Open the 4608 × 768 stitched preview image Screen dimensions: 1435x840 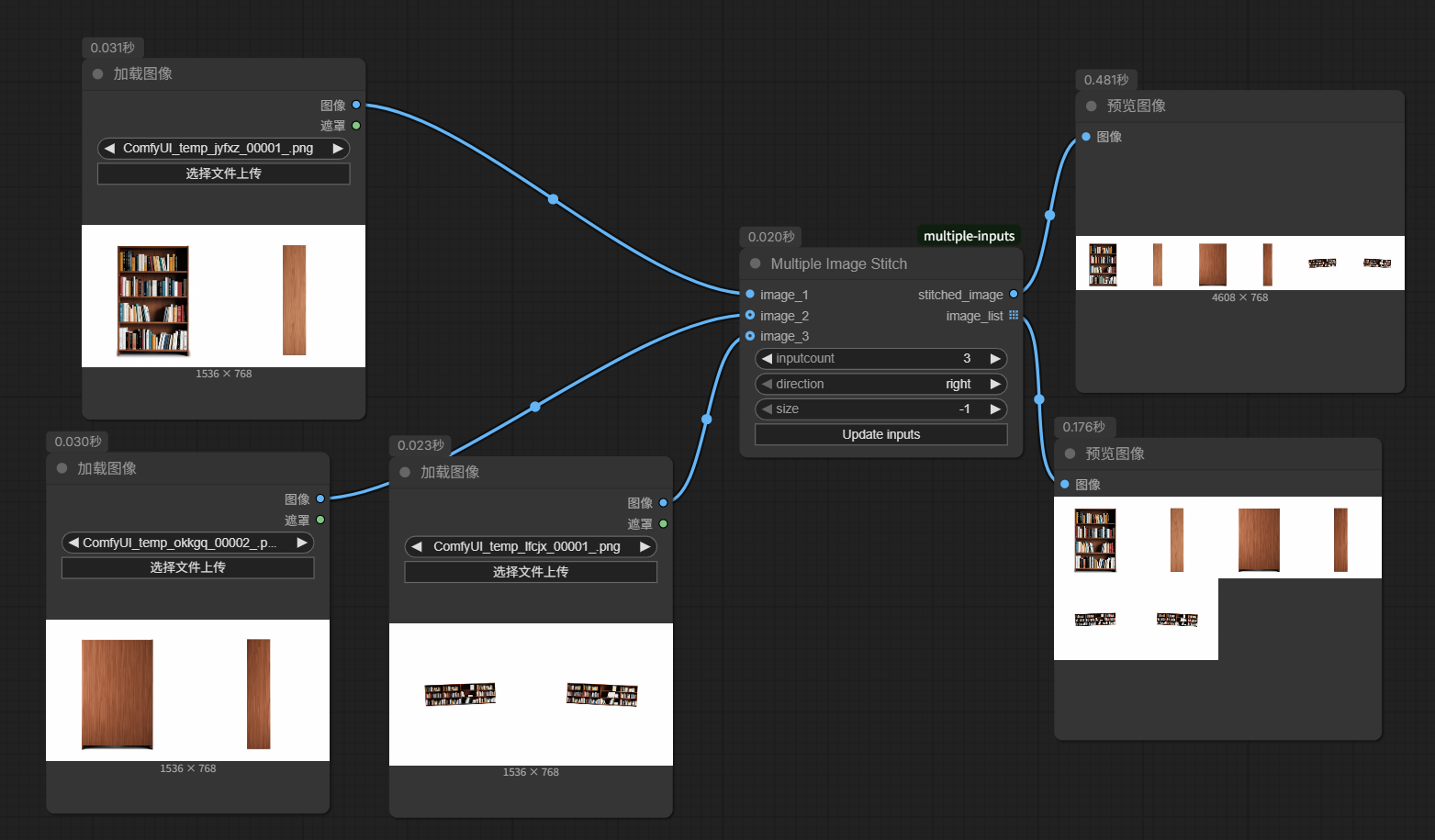1239,263
